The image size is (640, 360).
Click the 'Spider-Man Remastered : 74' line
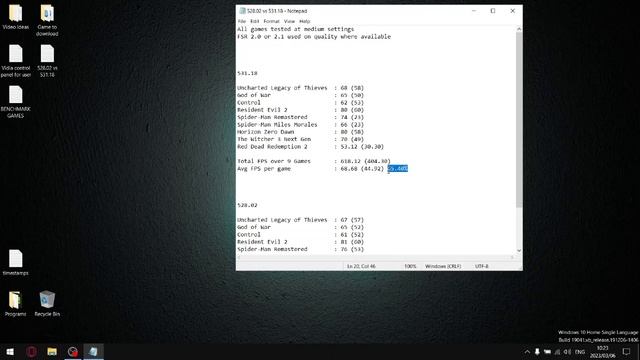(300, 117)
